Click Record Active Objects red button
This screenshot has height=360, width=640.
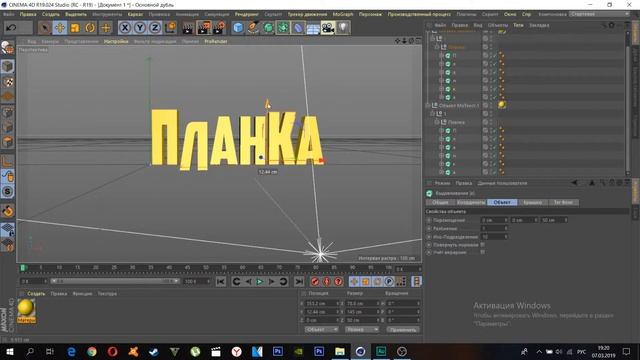[315, 281]
